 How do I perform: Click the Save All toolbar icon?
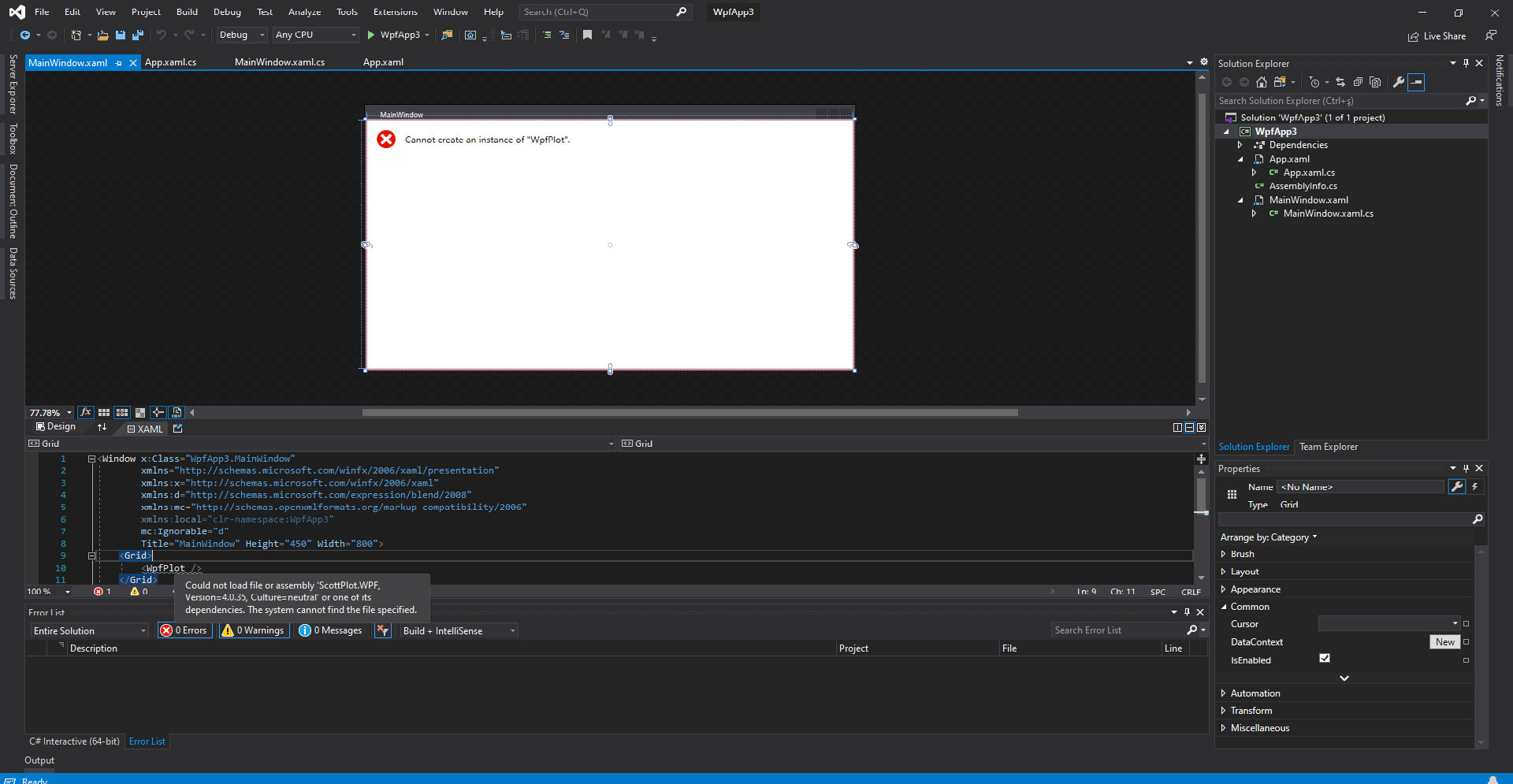pos(138,35)
